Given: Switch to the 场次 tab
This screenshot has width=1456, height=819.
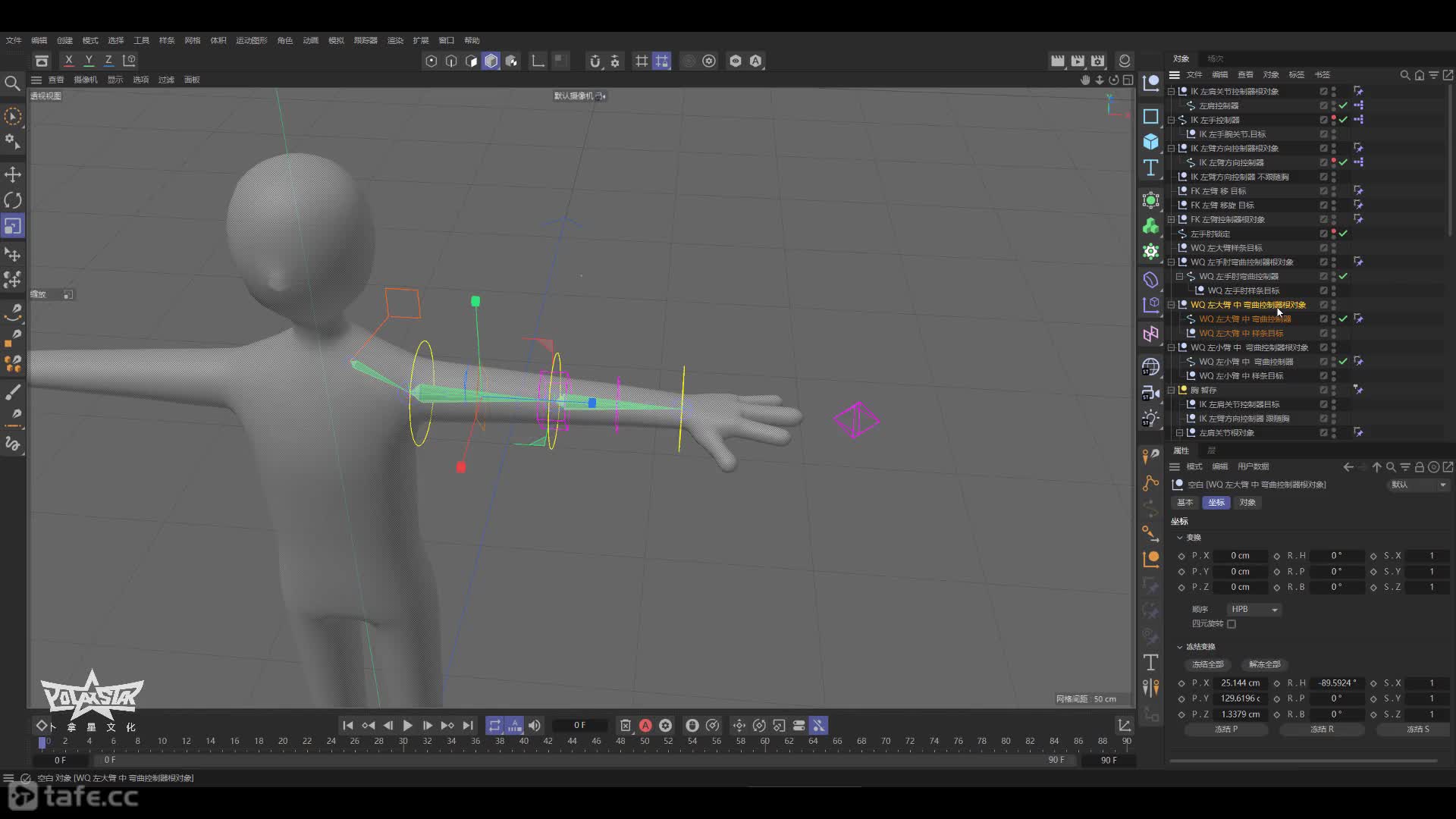Looking at the screenshot, I should pos(1216,58).
